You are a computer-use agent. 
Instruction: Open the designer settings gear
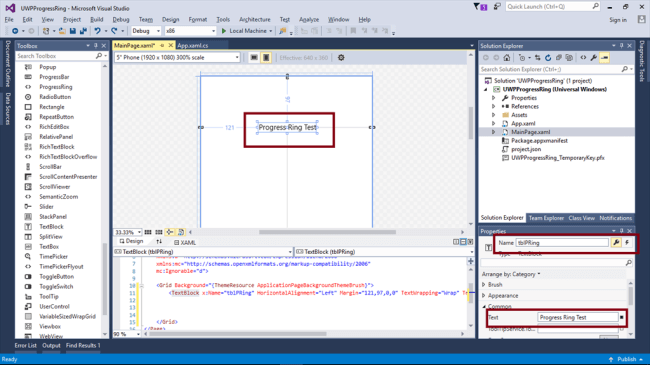341,58
